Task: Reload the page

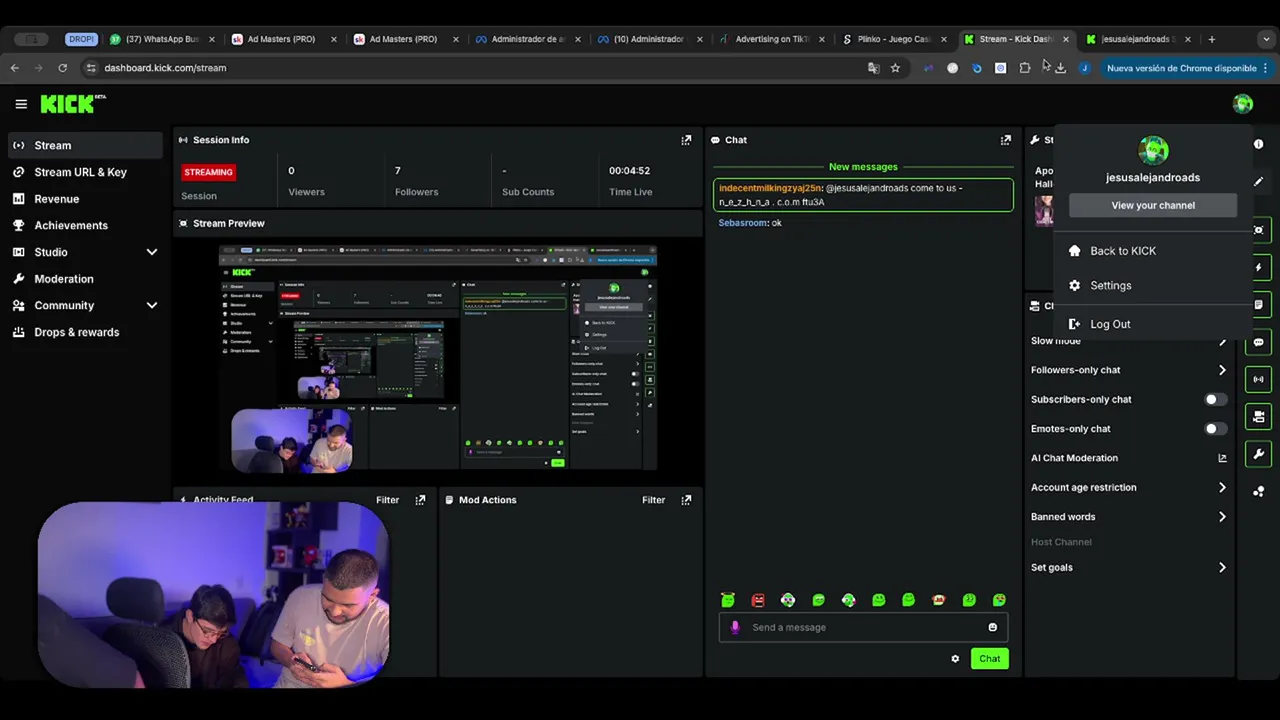Action: [62, 68]
